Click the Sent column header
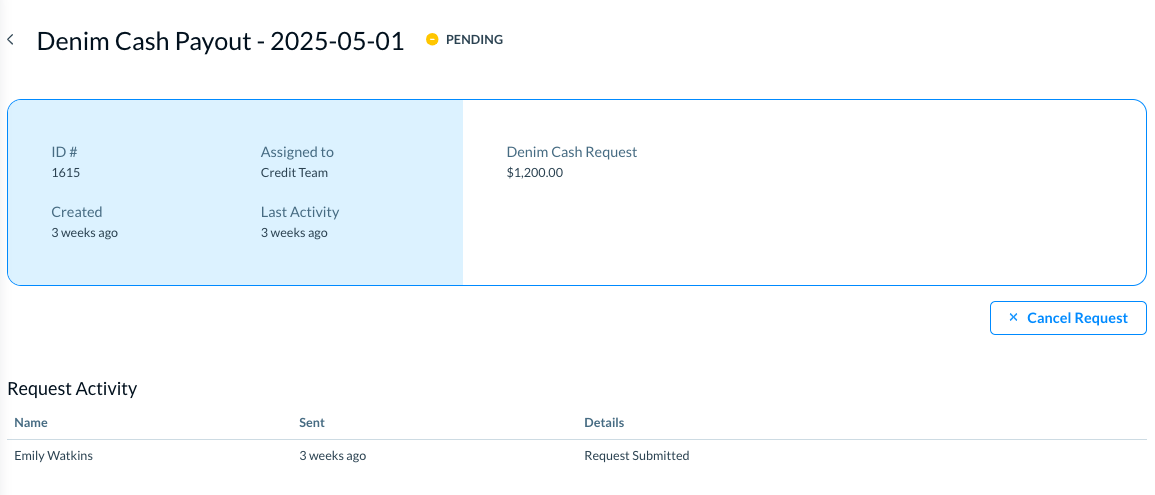The image size is (1155, 495). pyautogui.click(x=311, y=423)
